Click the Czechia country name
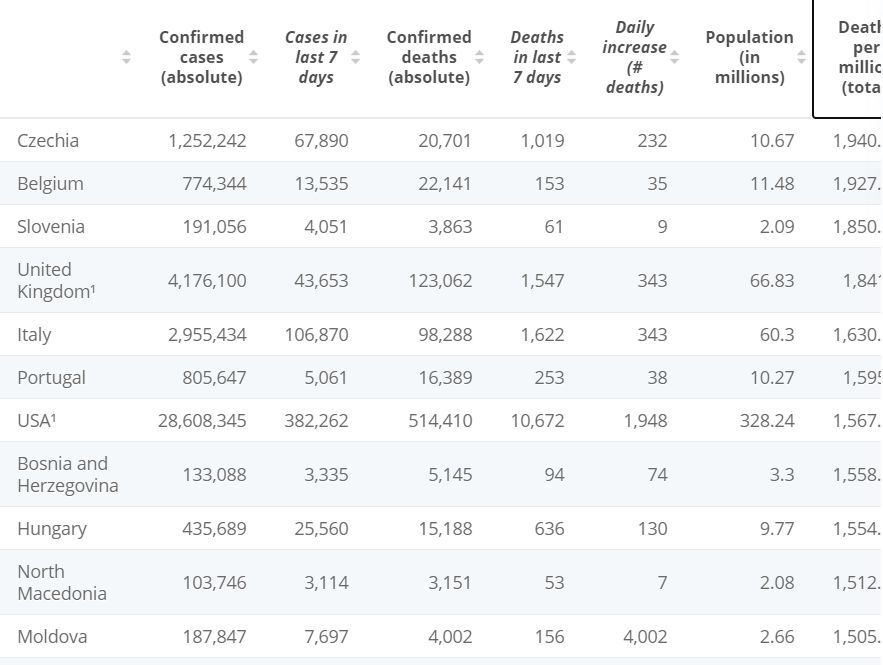 pos(48,141)
